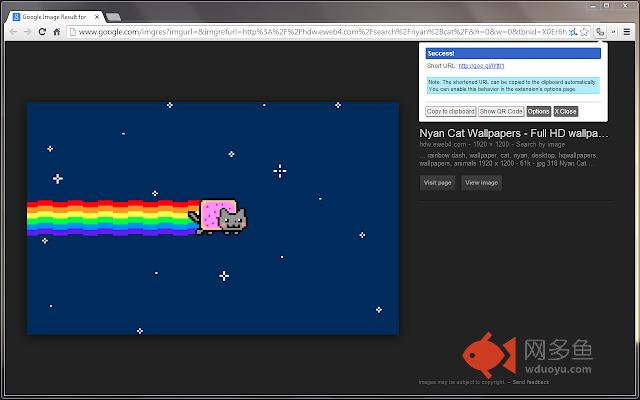640x400 pixels.
Task: Close the Google Image Result tab
Action: tap(97, 17)
